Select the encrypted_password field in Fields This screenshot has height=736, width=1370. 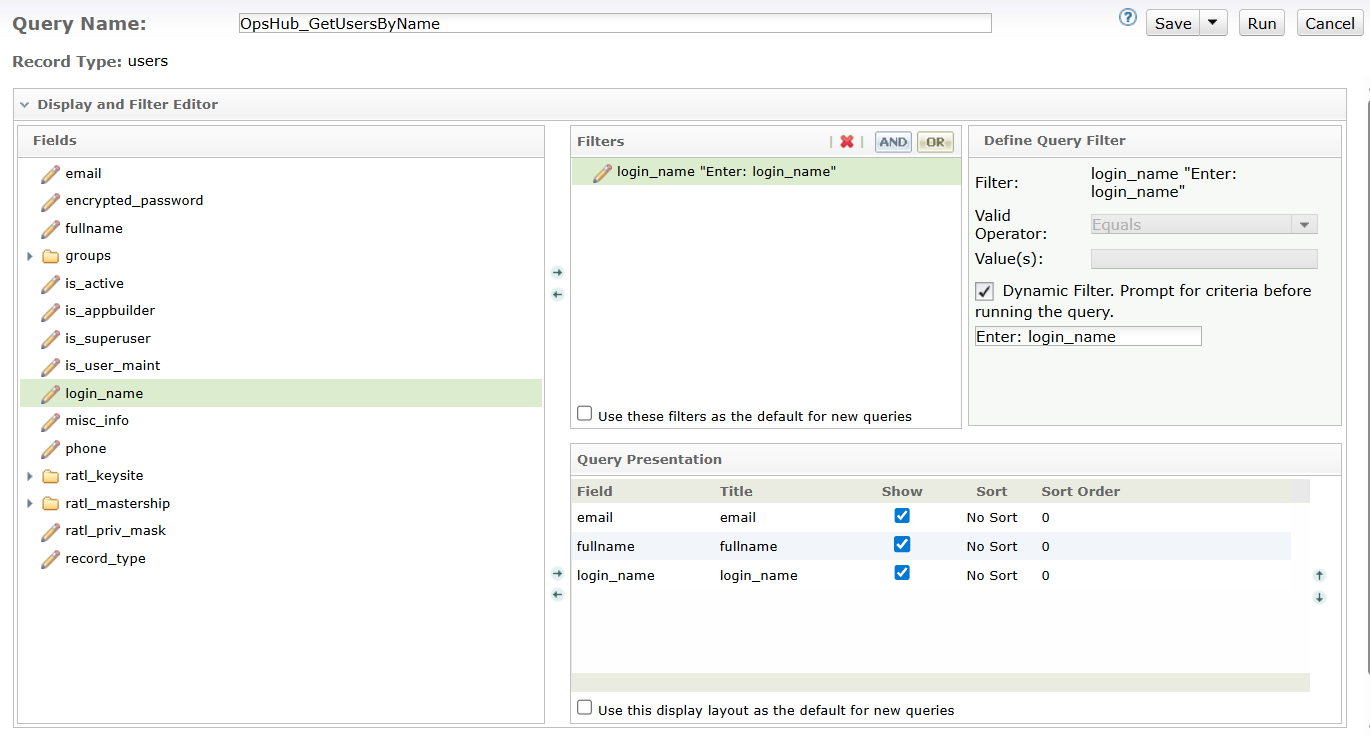click(x=134, y=201)
